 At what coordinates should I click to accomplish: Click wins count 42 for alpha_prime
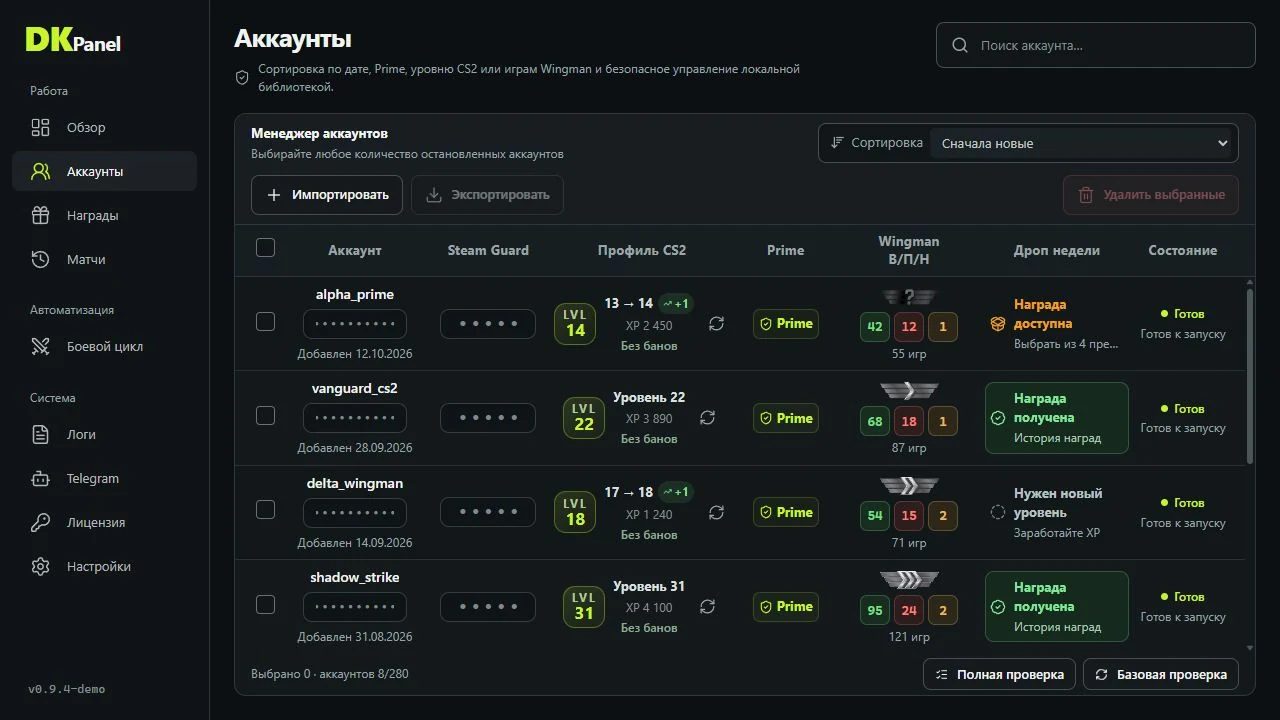click(875, 327)
